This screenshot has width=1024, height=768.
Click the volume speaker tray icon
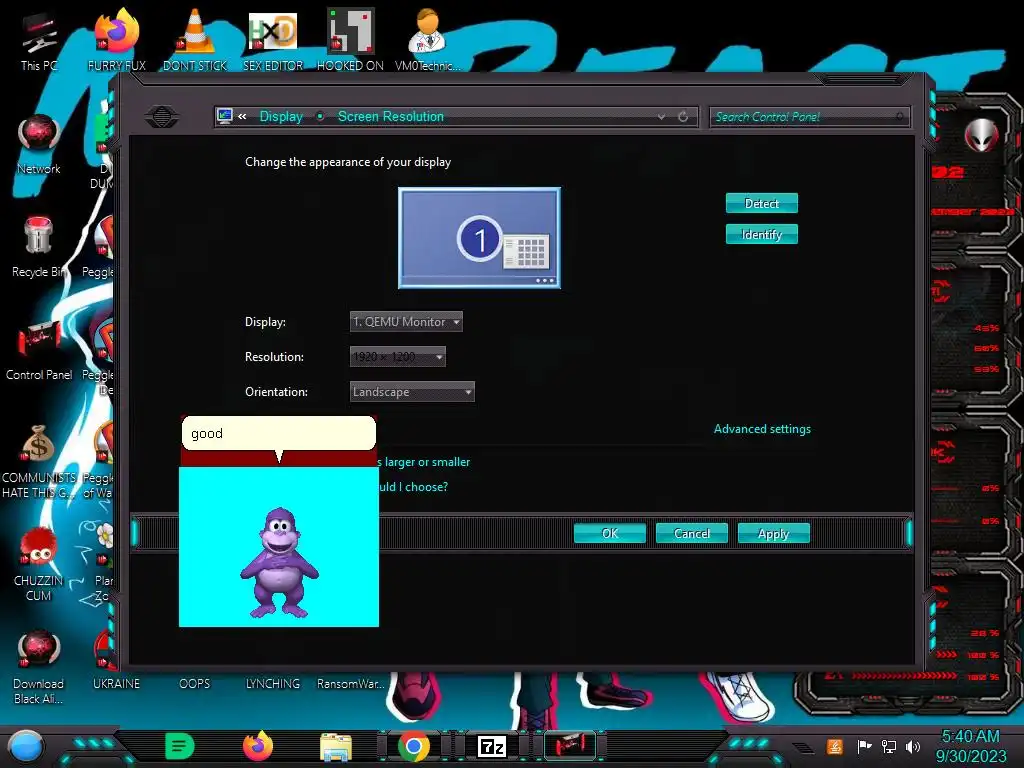[913, 746]
